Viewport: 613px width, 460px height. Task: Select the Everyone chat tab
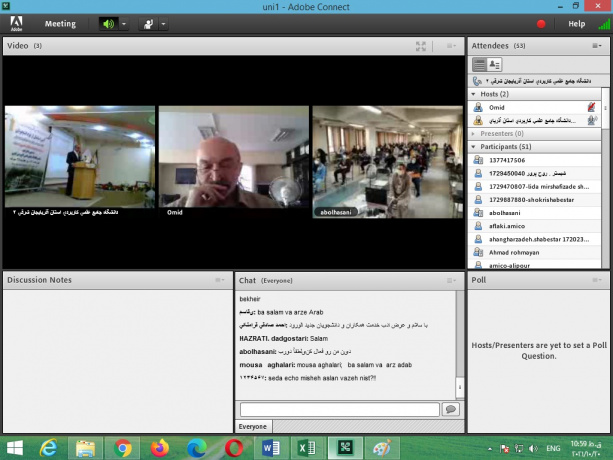pos(252,426)
